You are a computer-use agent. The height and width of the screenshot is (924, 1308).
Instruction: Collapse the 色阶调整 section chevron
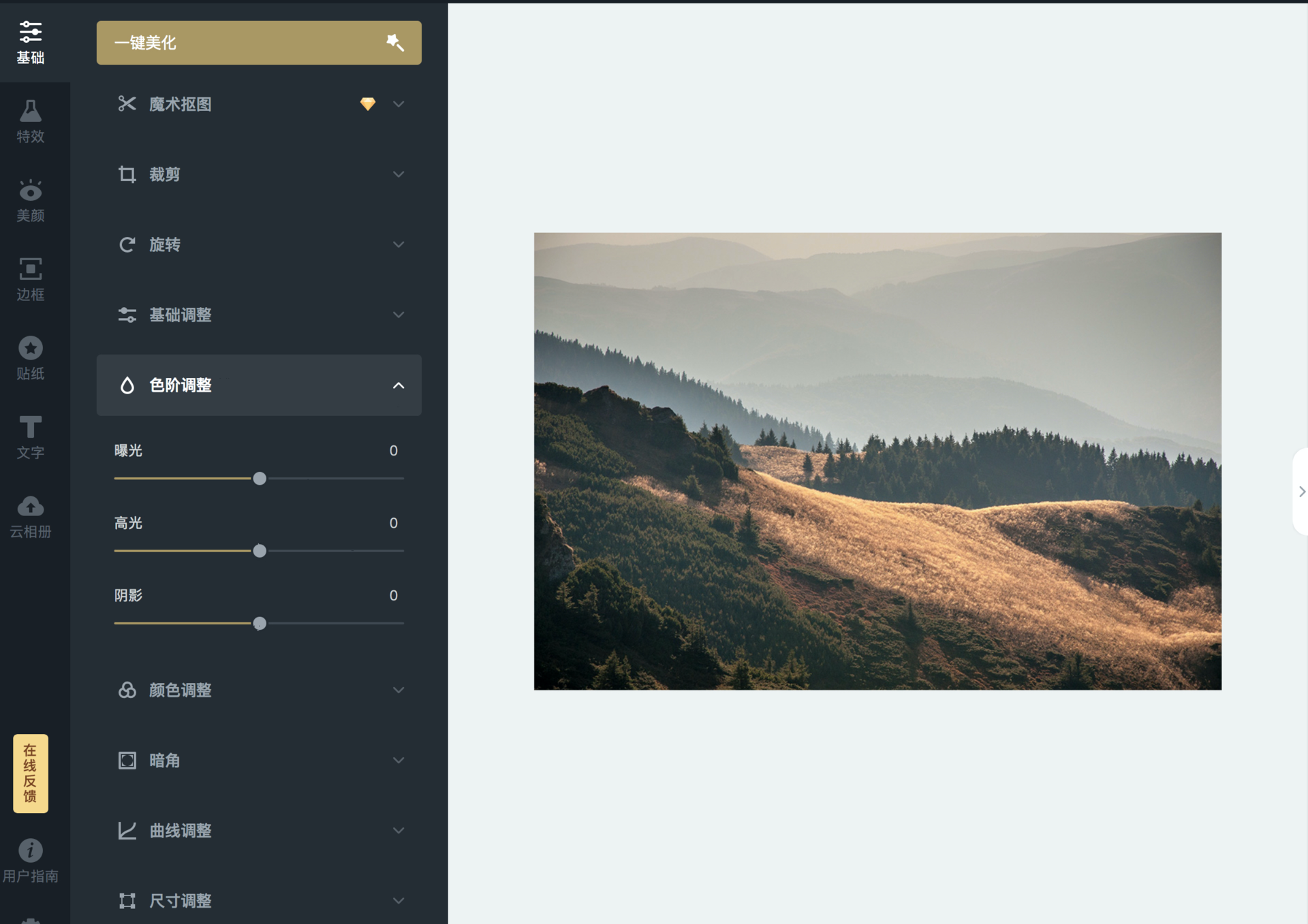click(399, 385)
